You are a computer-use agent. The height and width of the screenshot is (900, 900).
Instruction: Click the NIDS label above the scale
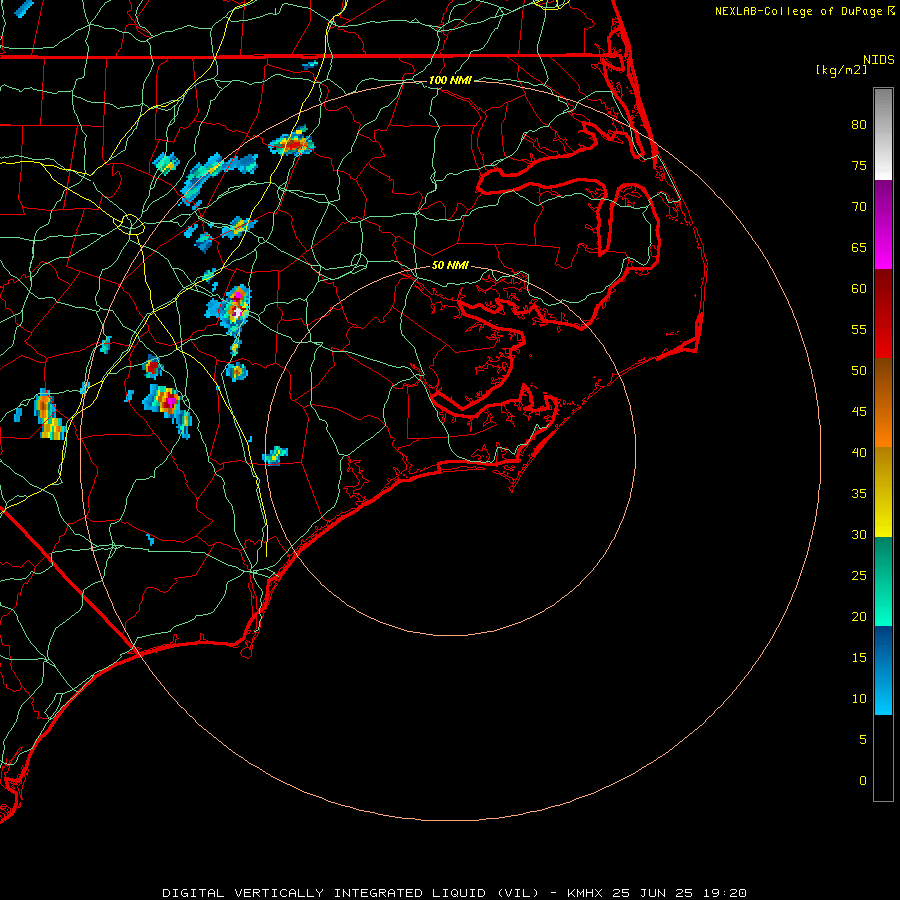pos(879,60)
